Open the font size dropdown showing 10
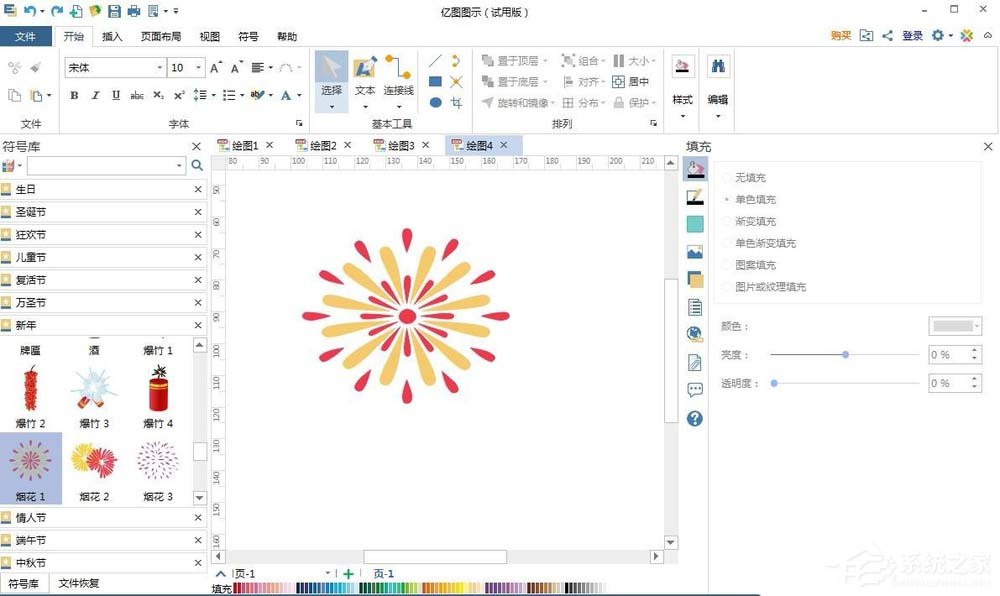Screen dimensions: 1000x596 coord(197,67)
